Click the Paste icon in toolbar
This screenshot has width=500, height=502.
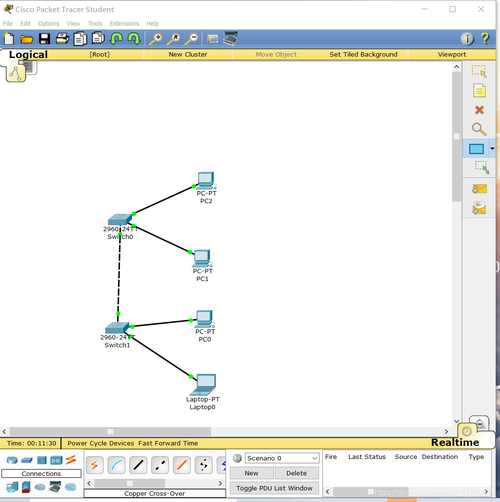tap(98, 38)
